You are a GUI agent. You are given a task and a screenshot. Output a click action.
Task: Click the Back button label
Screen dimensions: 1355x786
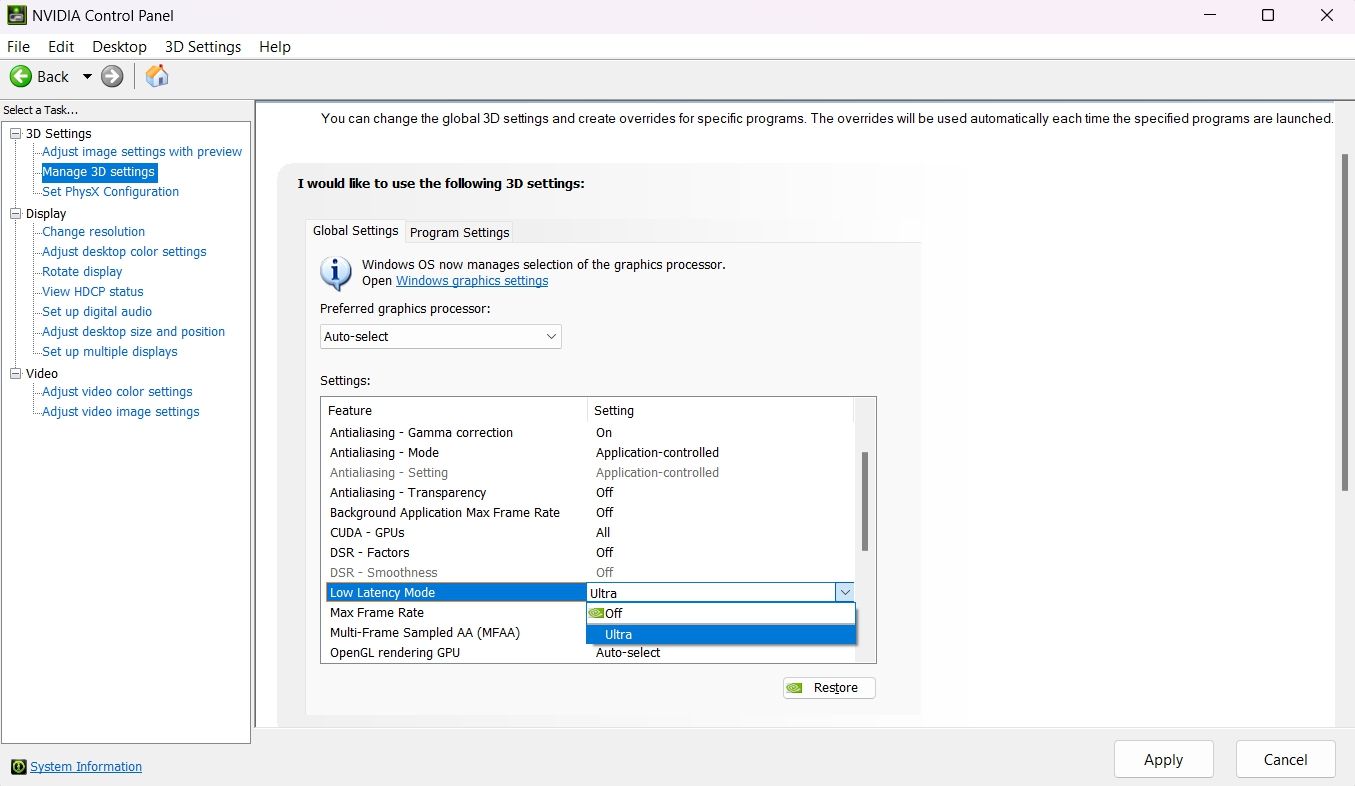[x=53, y=77]
